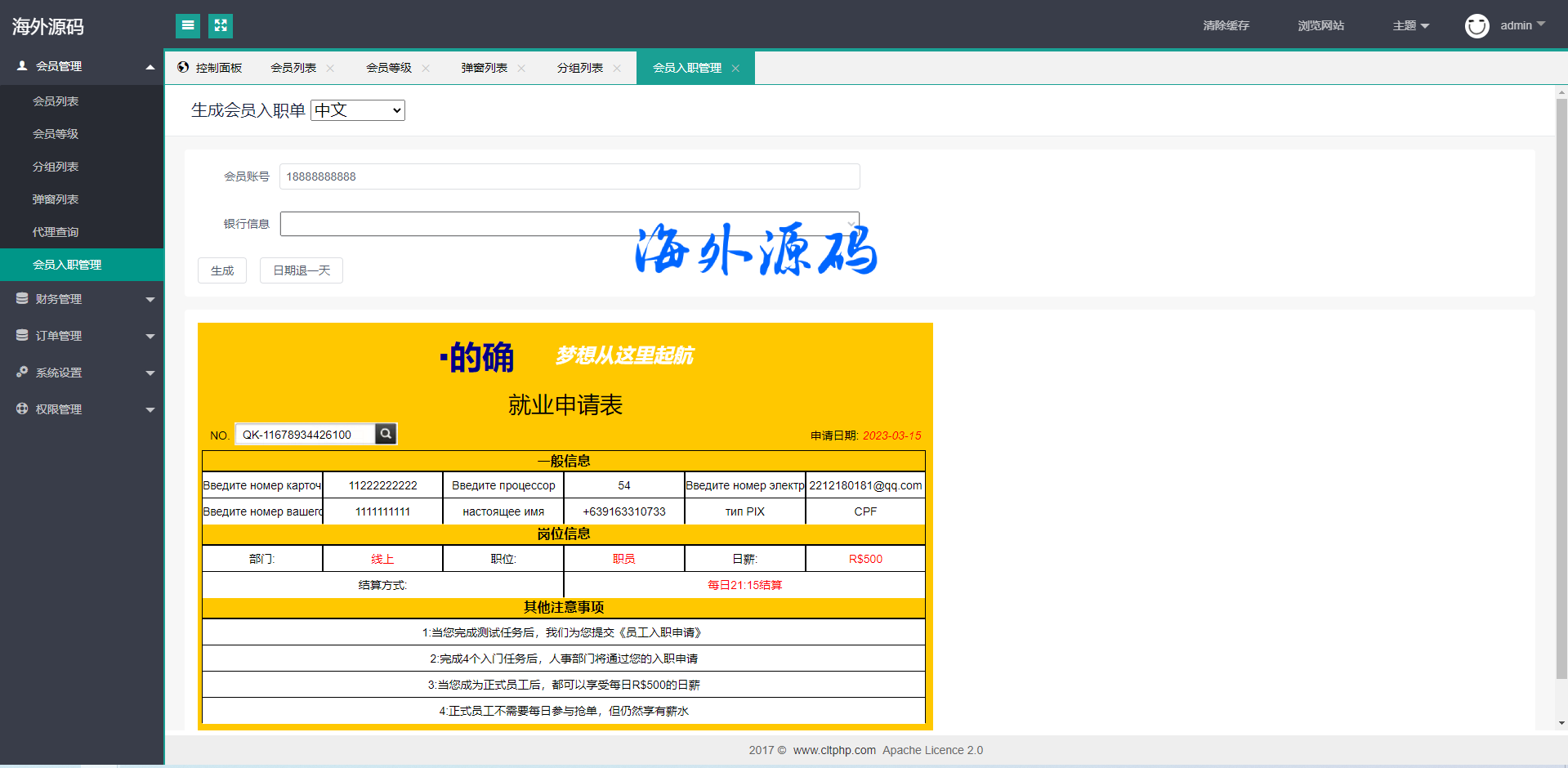Click the search icon beside order number
Viewport: 1568px width, 768px height.
point(386,434)
